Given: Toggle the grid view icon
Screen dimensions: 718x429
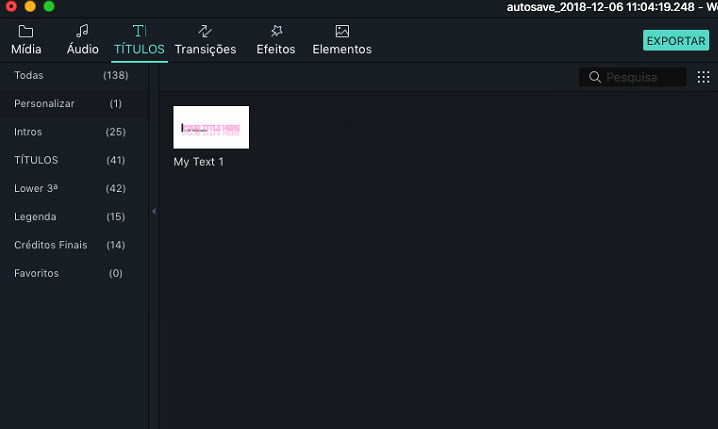Looking at the screenshot, I should coord(703,77).
